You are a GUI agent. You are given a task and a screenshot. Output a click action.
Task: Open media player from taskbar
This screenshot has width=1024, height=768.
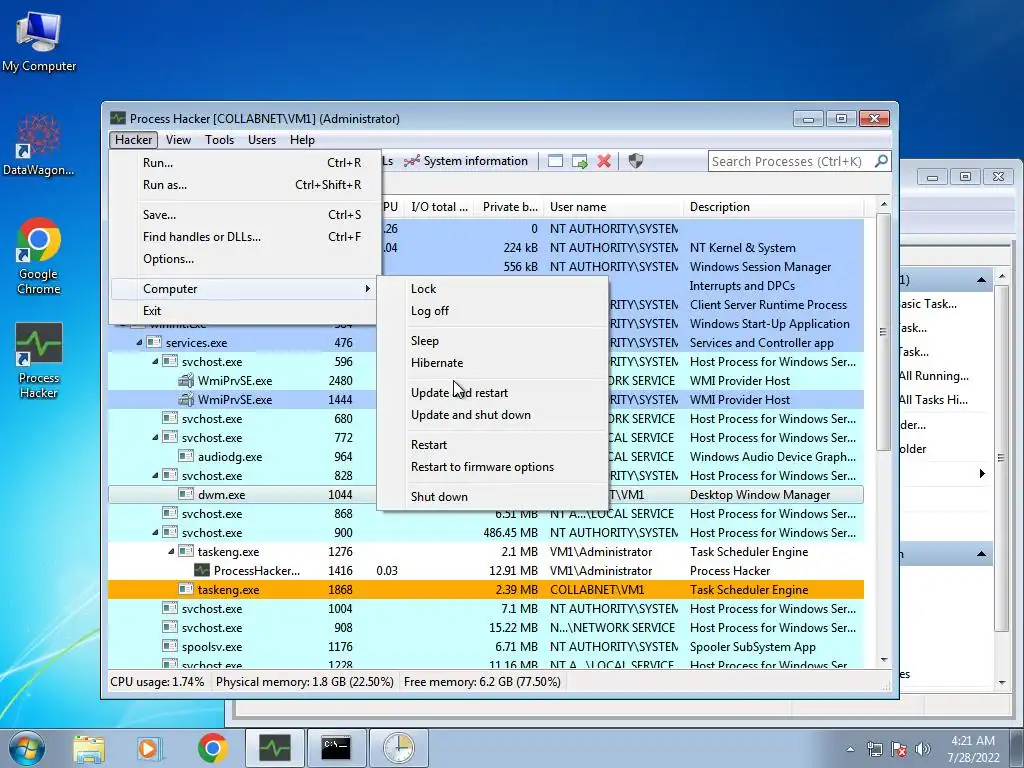tap(150, 748)
